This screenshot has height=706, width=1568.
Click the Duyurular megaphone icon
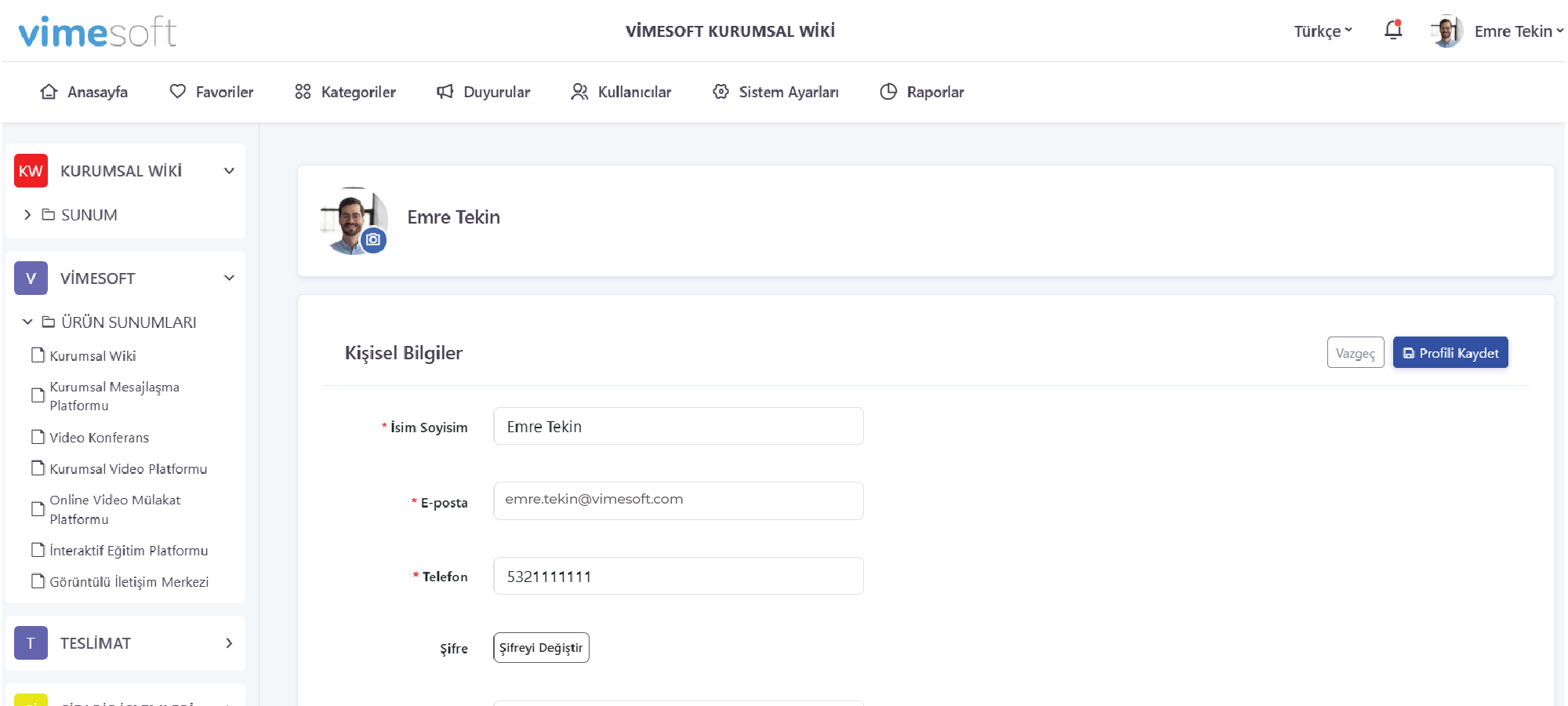coord(445,92)
